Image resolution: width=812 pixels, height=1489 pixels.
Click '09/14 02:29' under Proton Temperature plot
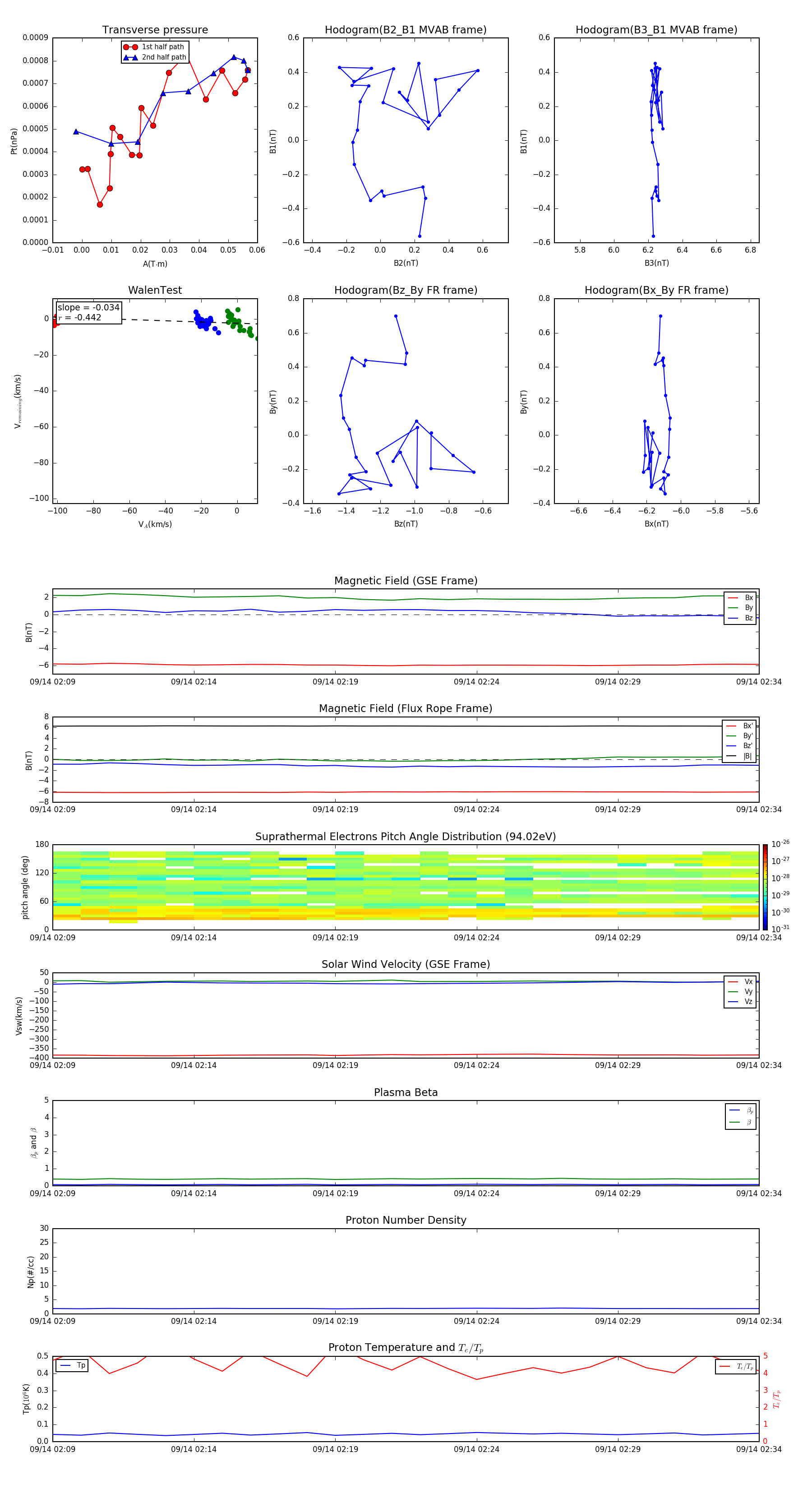click(x=618, y=1450)
